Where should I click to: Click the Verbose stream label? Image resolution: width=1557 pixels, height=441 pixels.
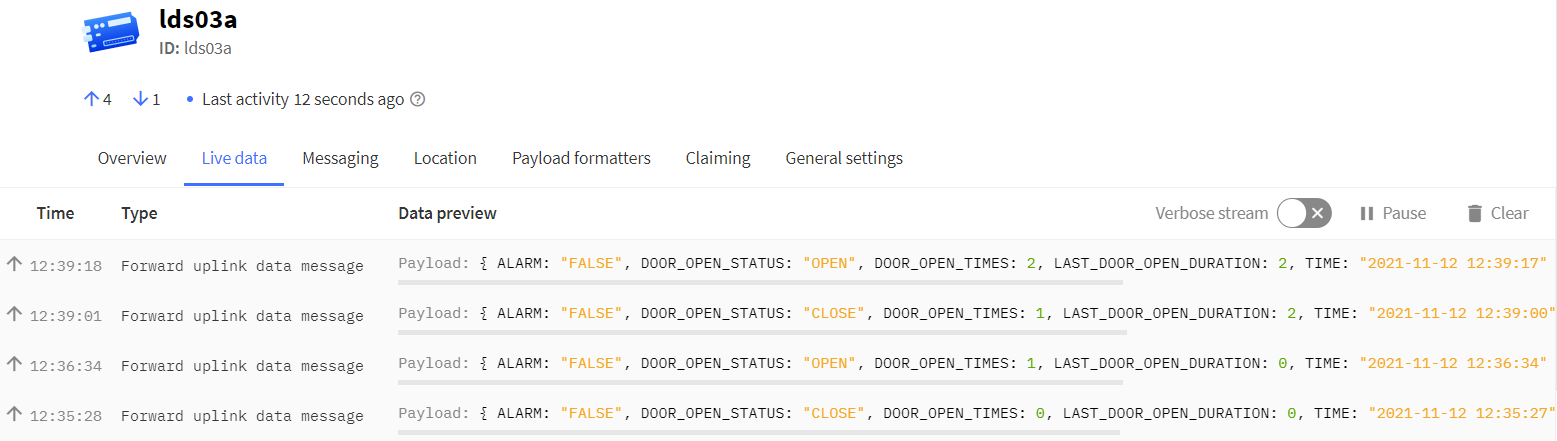1211,213
